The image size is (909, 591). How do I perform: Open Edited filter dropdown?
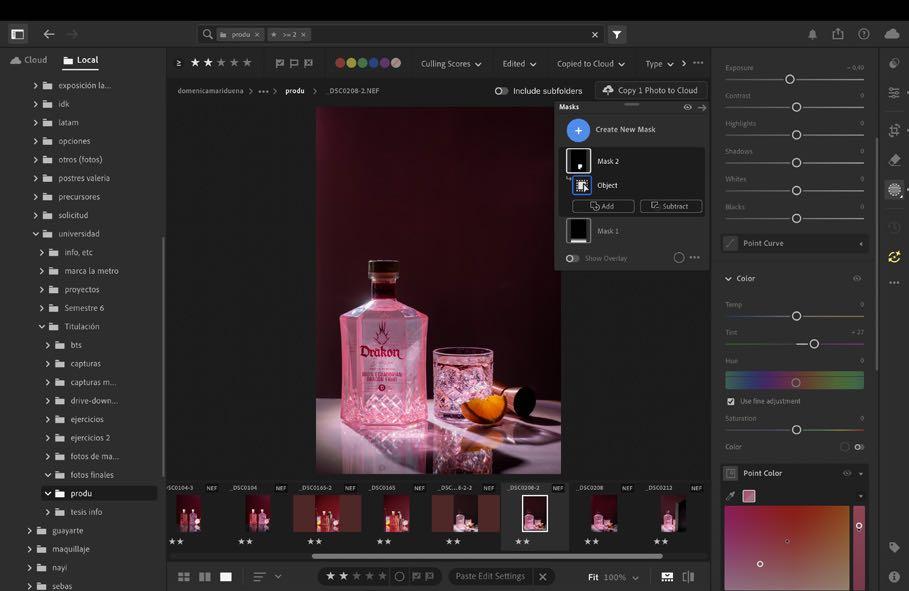tap(519, 64)
